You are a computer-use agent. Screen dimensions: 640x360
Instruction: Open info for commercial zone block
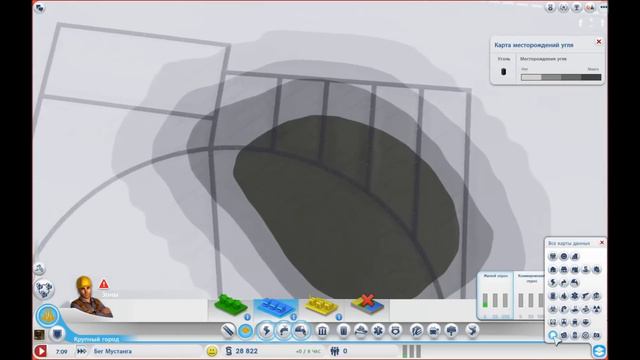(293, 317)
